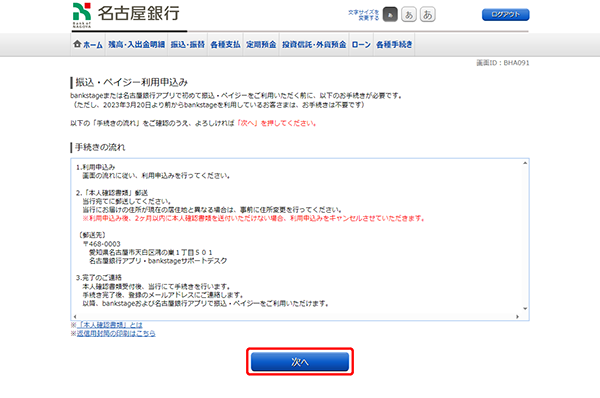The height and width of the screenshot is (398, 600).
Task: Open the ローン menu
Action: coord(361,45)
